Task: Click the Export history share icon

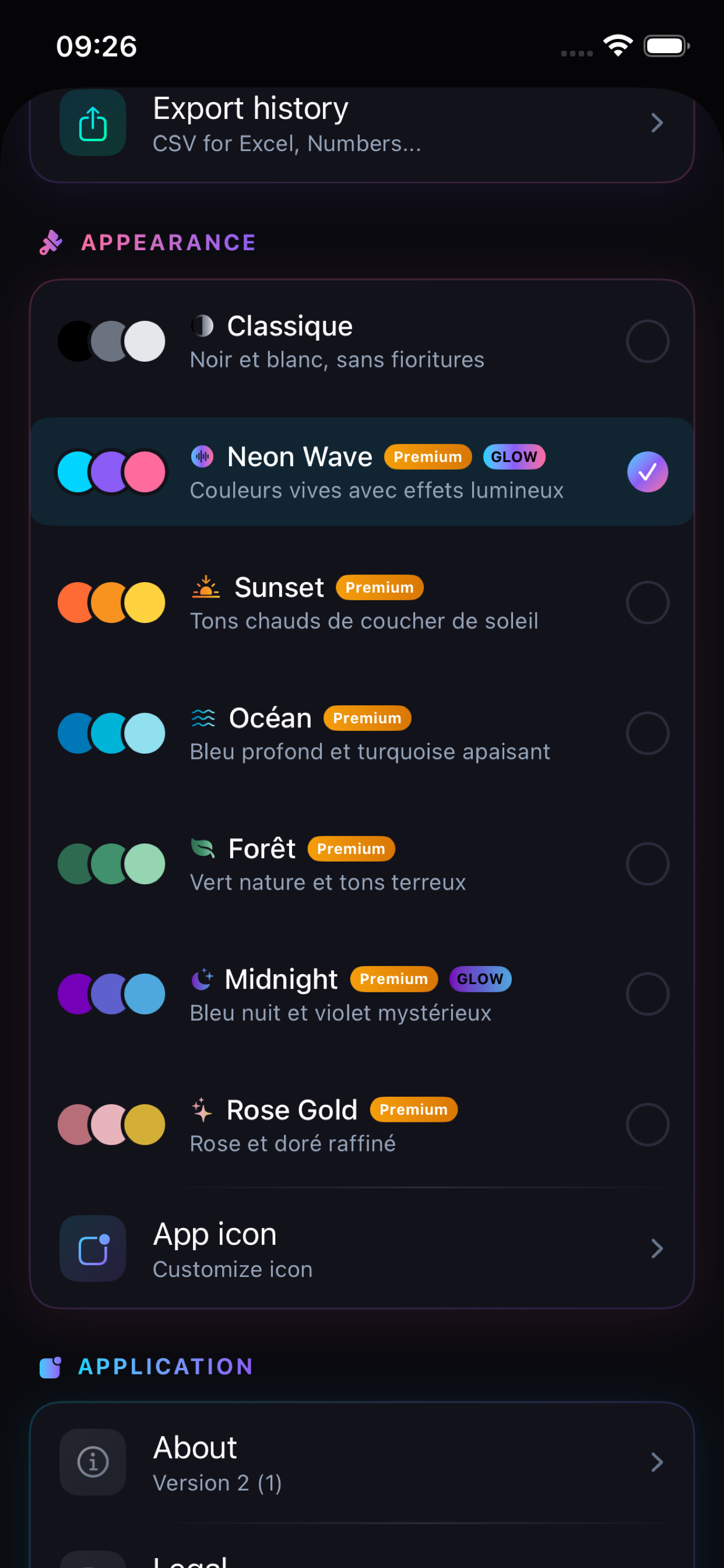Action: (x=92, y=124)
